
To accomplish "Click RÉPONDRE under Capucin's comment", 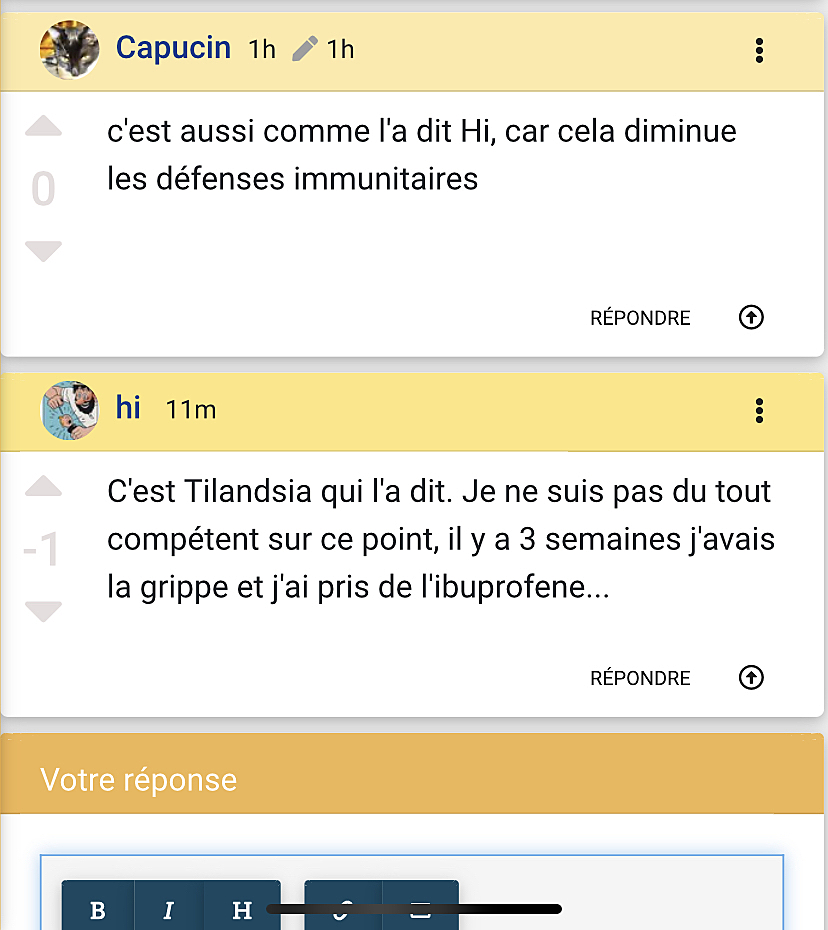I will click(x=640, y=318).
